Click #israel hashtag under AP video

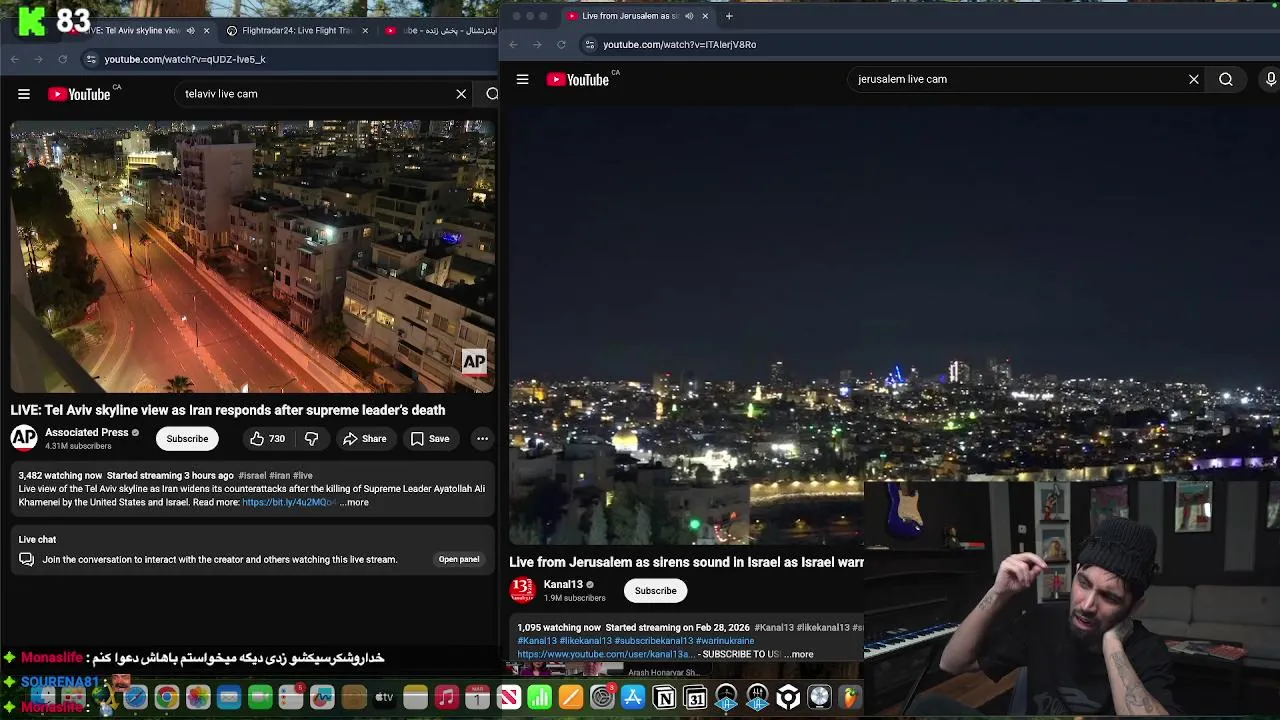252,476
